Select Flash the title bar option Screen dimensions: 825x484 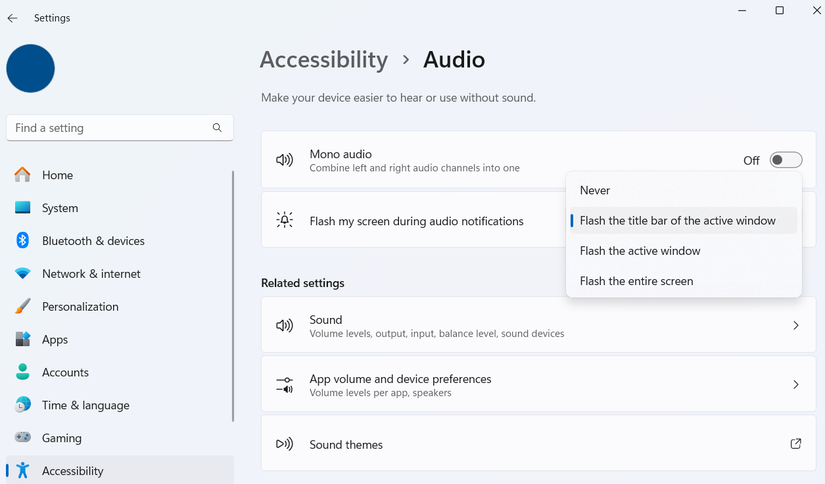(677, 221)
